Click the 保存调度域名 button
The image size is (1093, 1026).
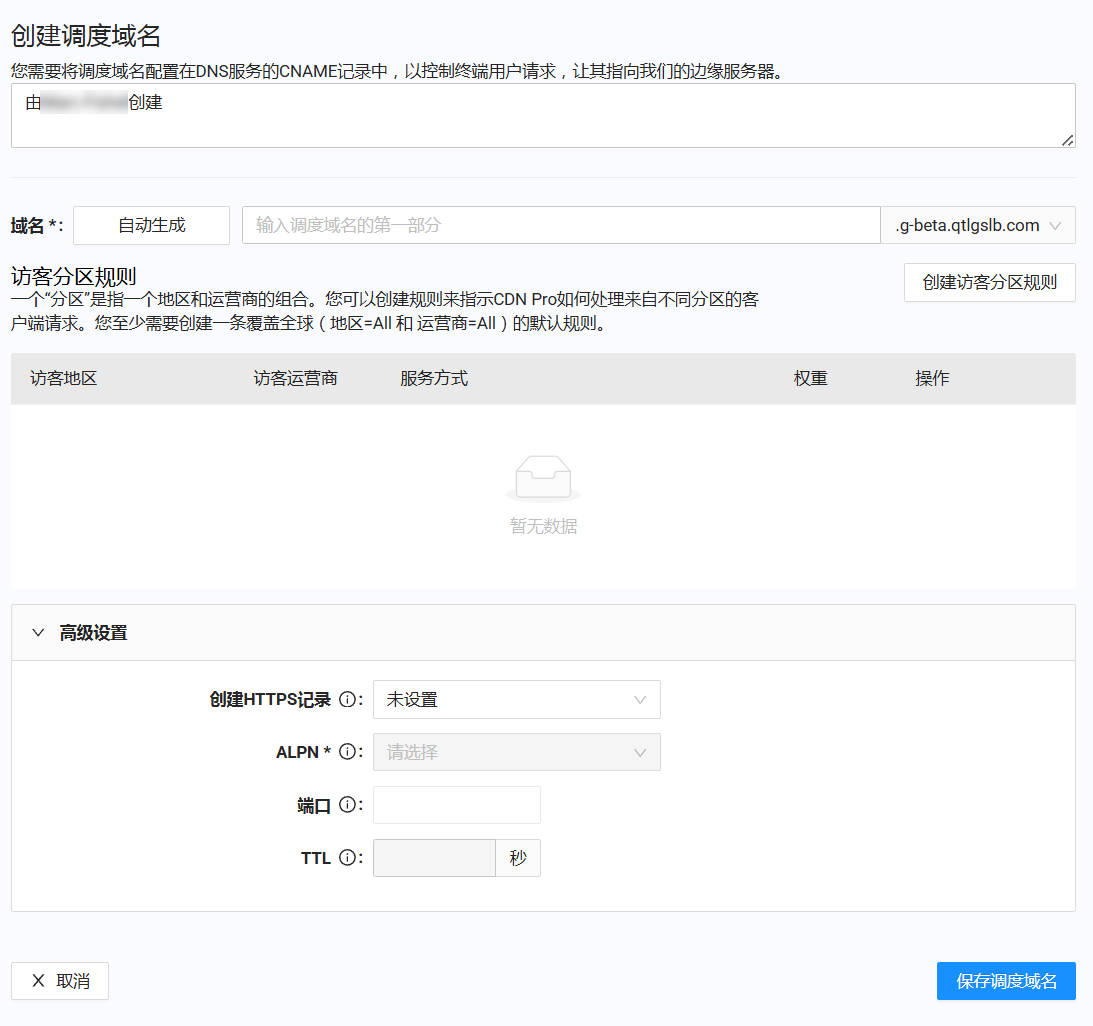click(x=1006, y=981)
